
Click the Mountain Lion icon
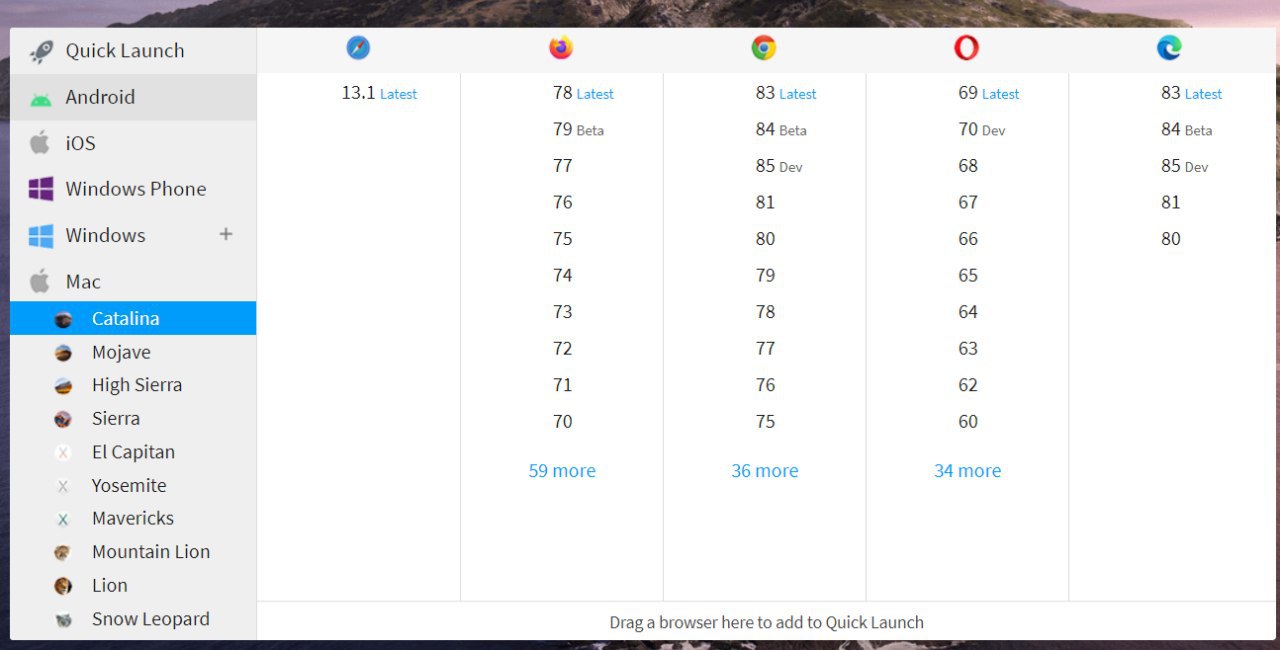(x=63, y=553)
